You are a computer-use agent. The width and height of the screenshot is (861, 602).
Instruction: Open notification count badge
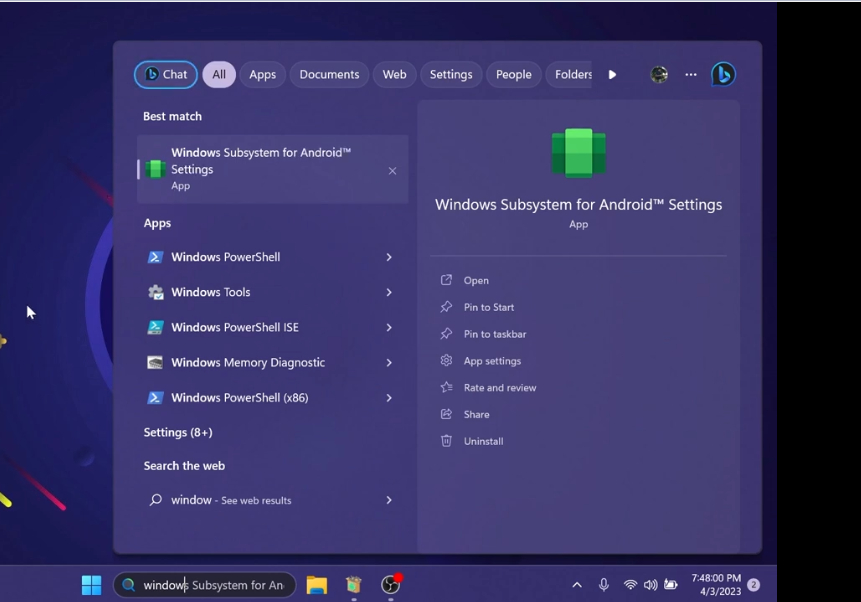(x=753, y=585)
